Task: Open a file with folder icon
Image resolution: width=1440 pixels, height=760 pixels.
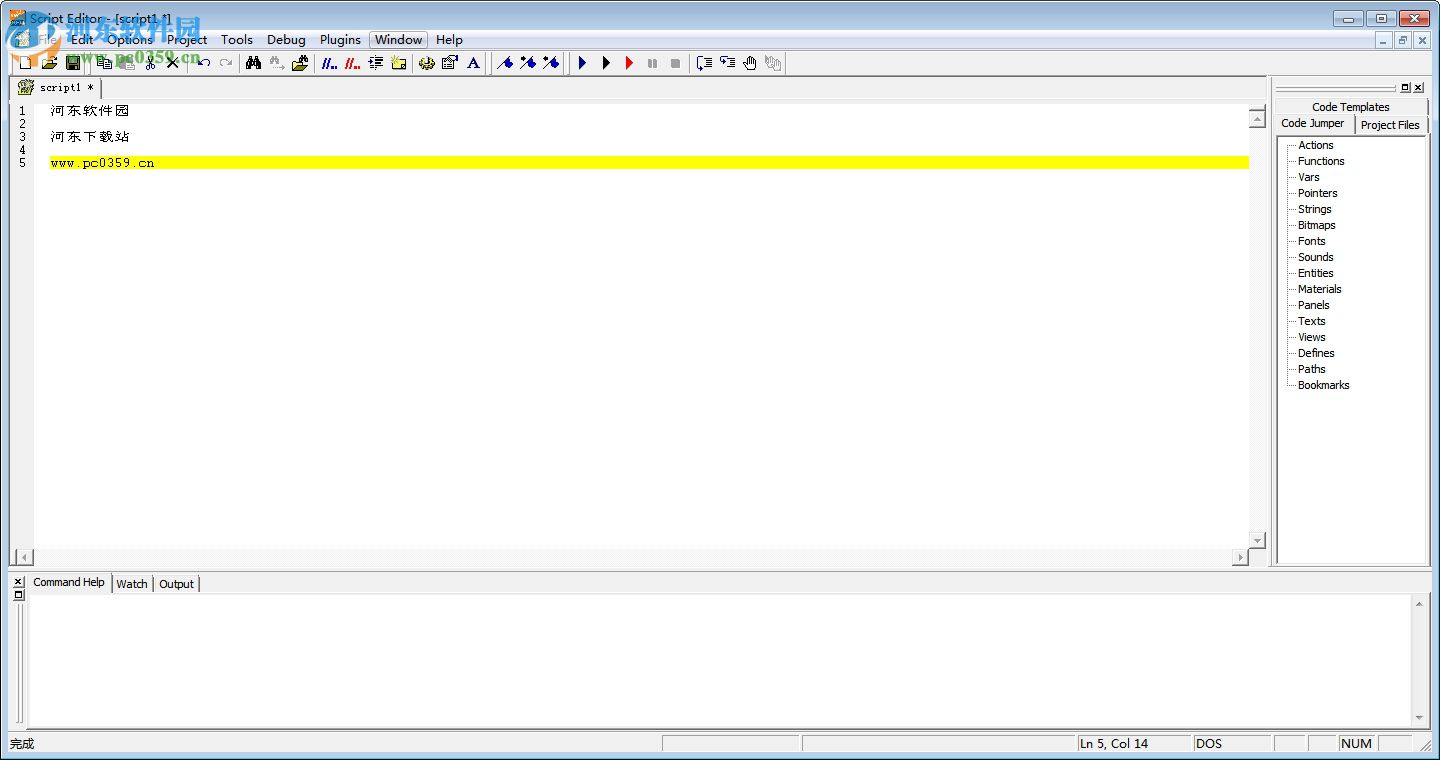Action: pyautogui.click(x=49, y=63)
